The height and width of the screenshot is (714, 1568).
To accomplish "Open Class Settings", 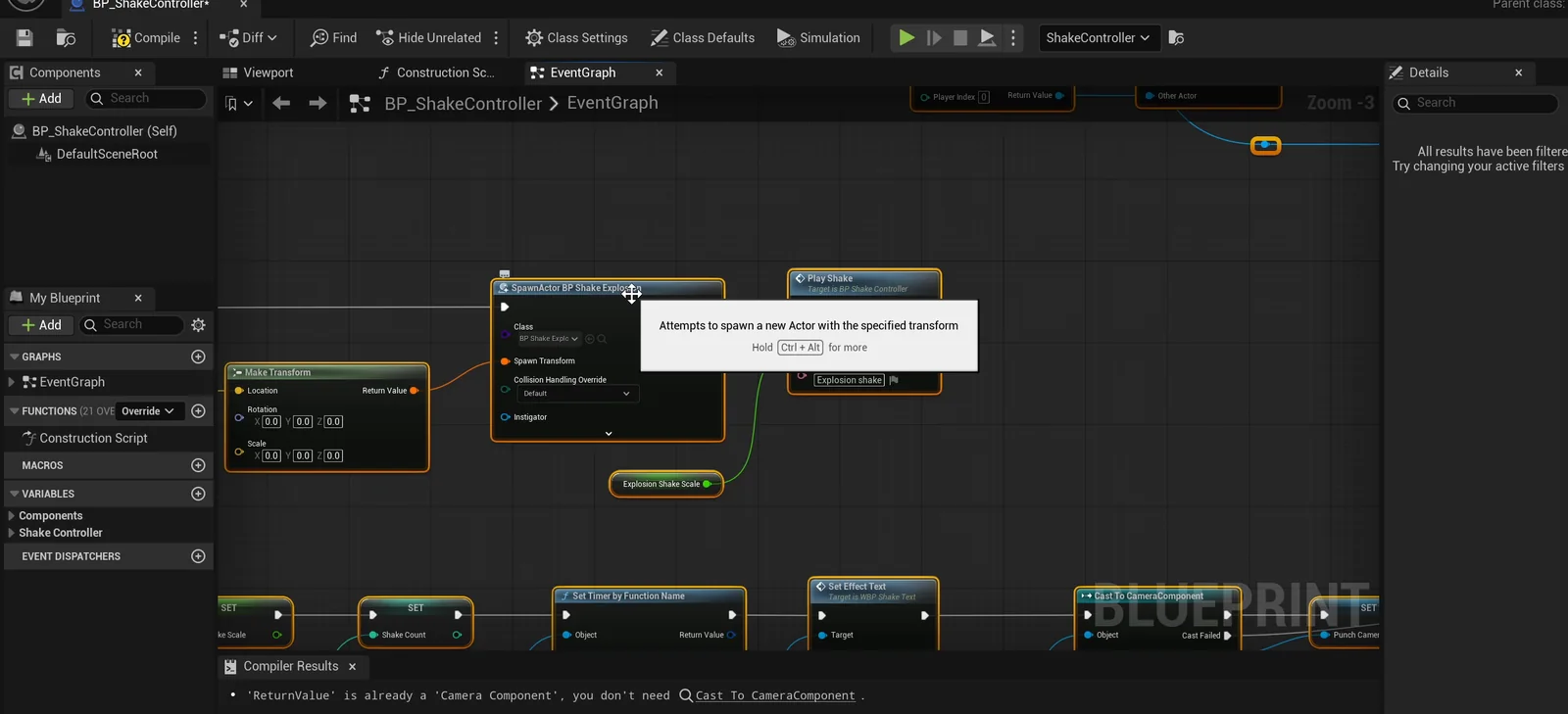I will pyautogui.click(x=576, y=37).
